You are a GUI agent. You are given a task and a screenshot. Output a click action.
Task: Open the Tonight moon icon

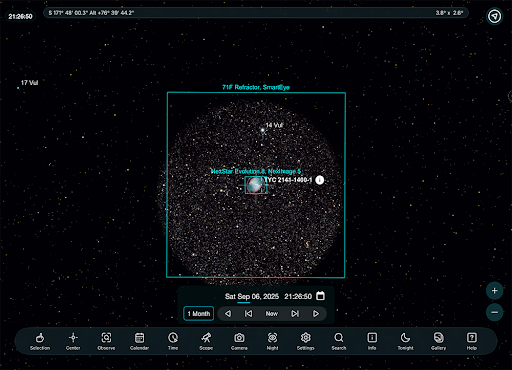(405, 341)
